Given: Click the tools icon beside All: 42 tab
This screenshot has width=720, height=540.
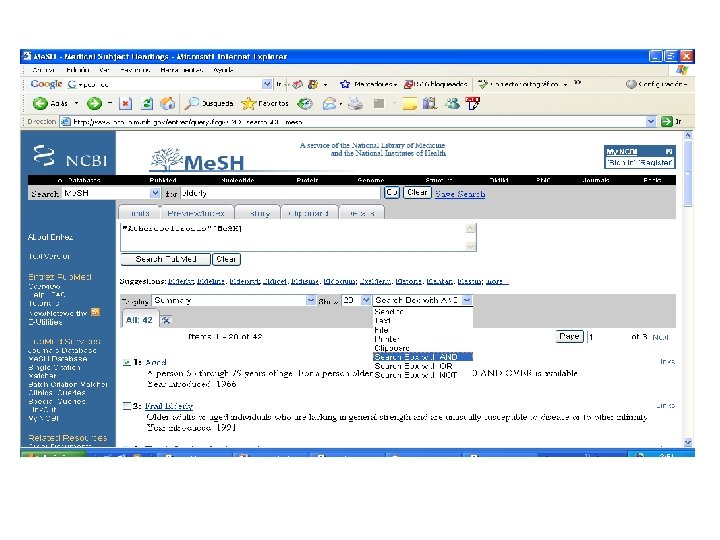Looking at the screenshot, I should [x=166, y=320].
